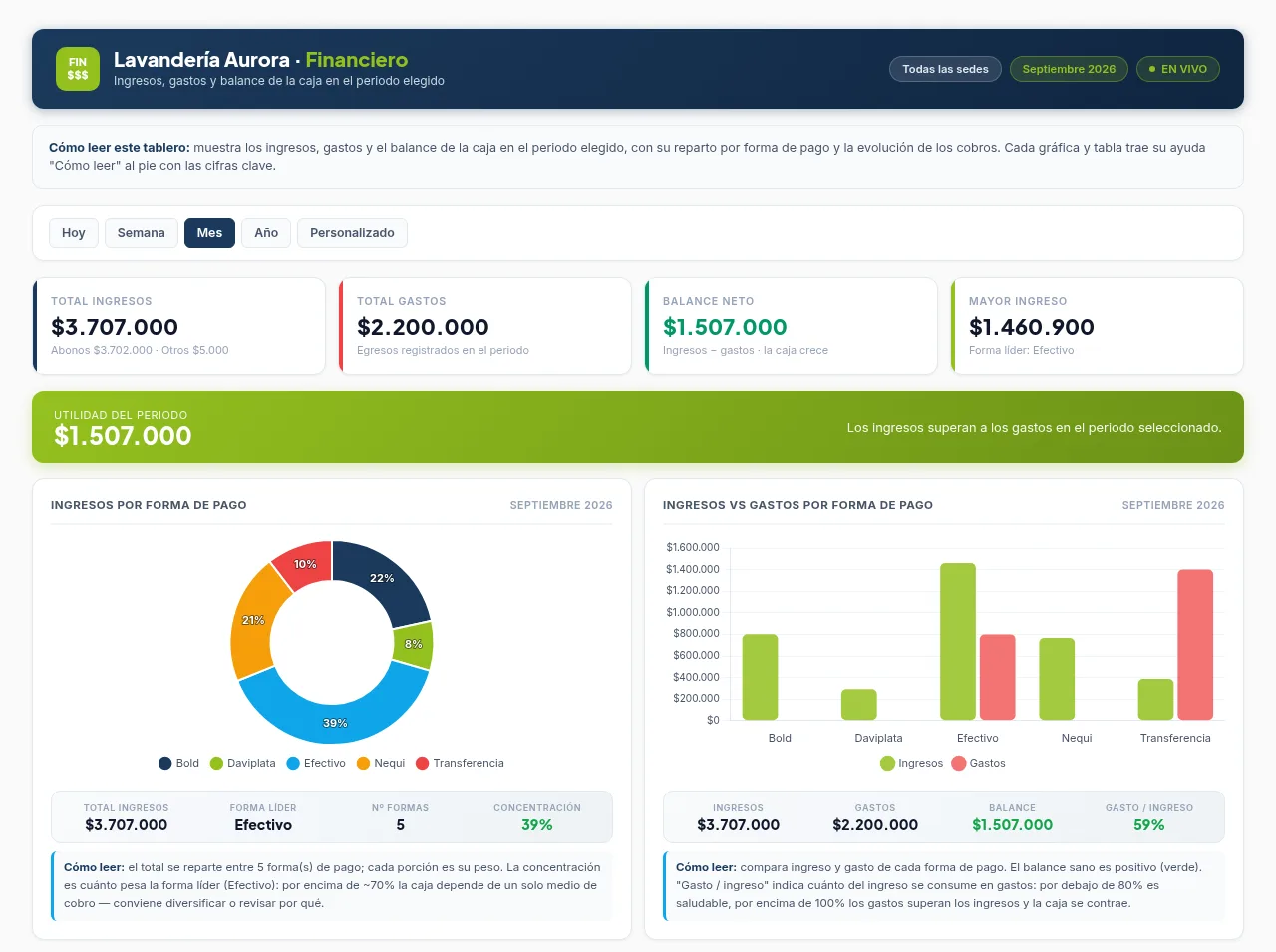Toggle the Nequi legend swatch
The width and height of the screenshot is (1276, 952).
click(x=364, y=764)
